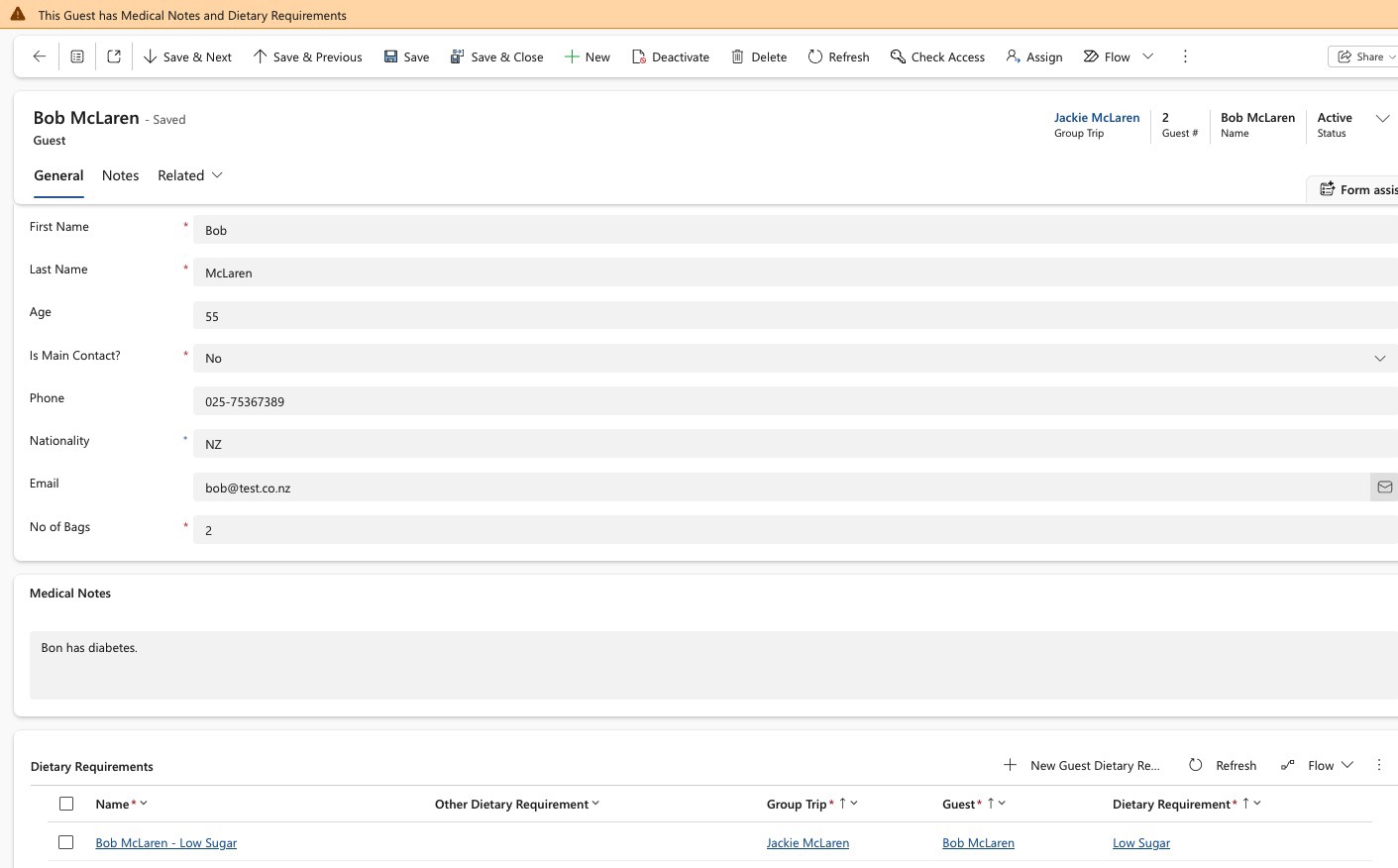Click the First Name field

click(x=796, y=230)
